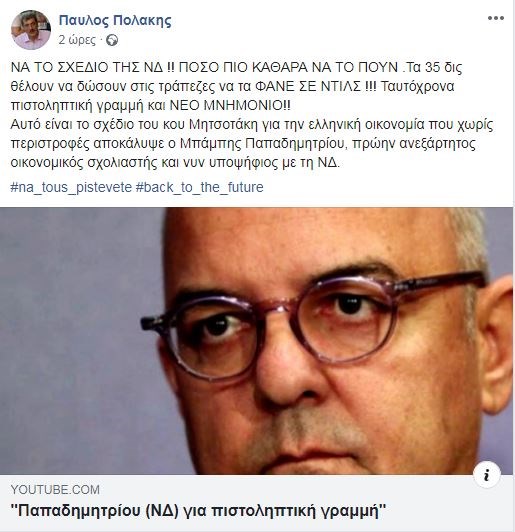Viewport: 515px width, 532px height.
Task: Click the '2 ώρες' post timestamp
Action: click(x=77, y=40)
